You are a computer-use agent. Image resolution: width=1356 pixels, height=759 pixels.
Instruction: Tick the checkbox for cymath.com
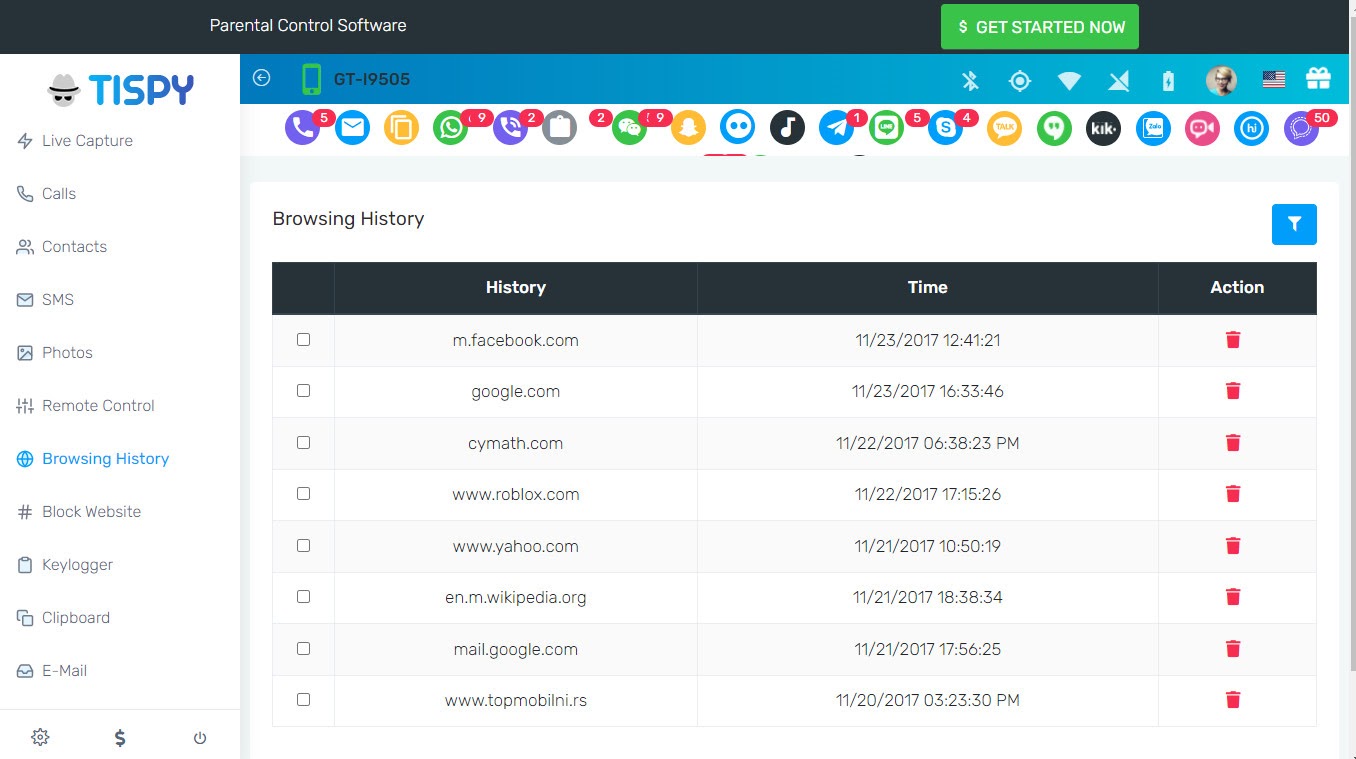click(304, 443)
